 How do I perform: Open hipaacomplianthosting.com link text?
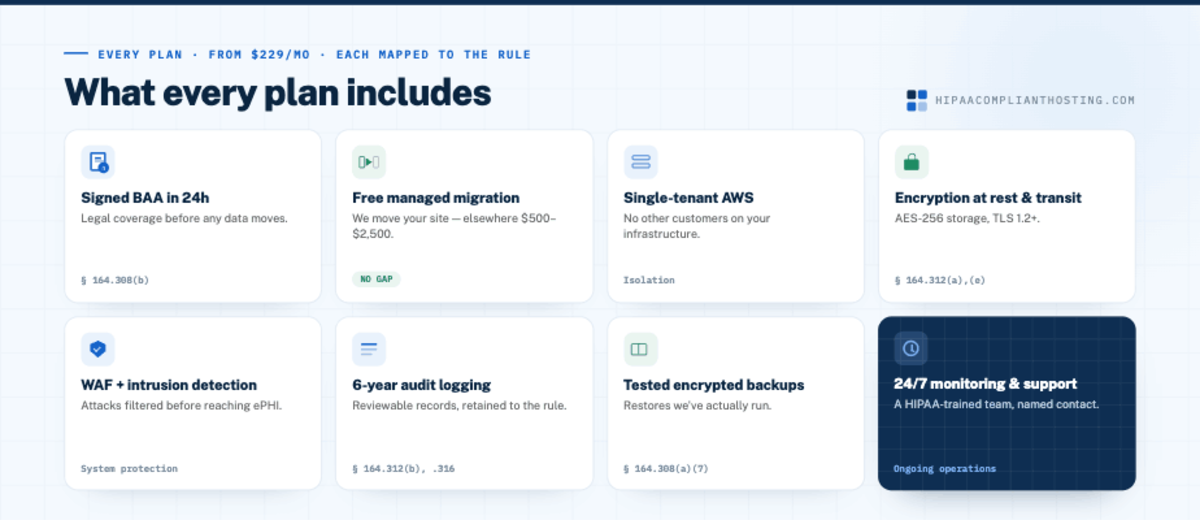[1035, 100]
